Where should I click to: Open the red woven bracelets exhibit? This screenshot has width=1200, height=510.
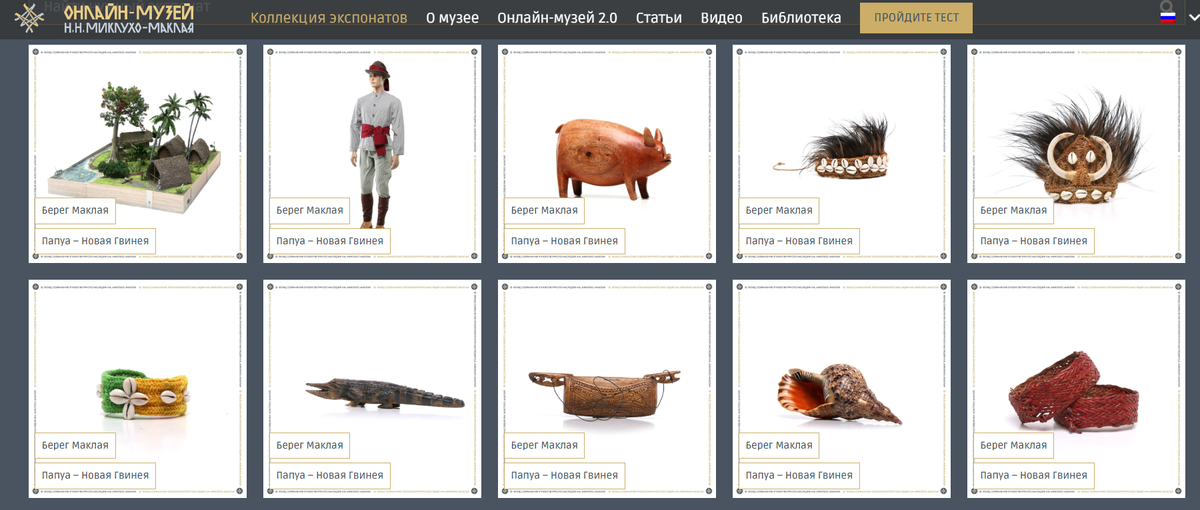1076,388
